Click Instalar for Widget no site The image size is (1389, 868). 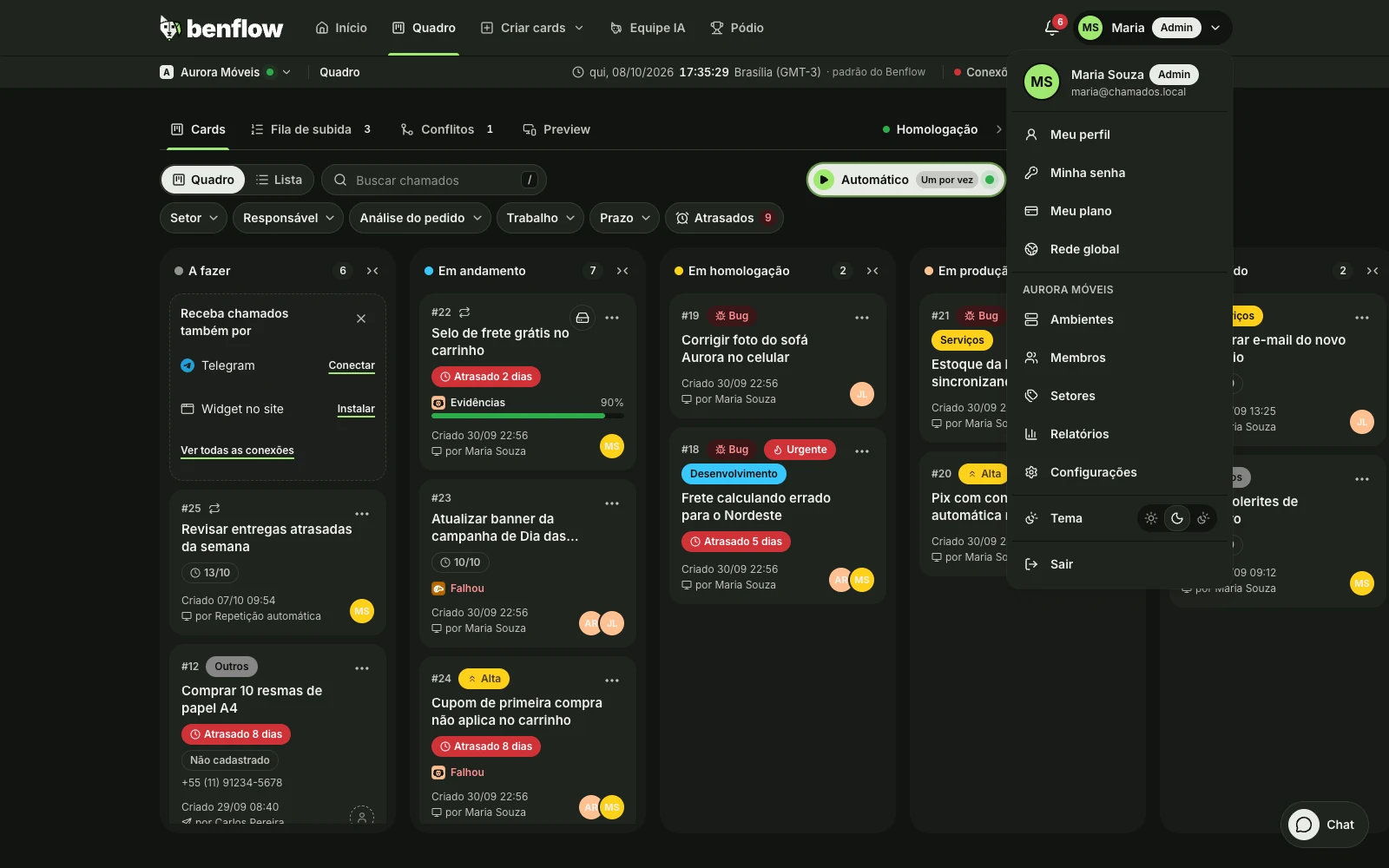356,409
